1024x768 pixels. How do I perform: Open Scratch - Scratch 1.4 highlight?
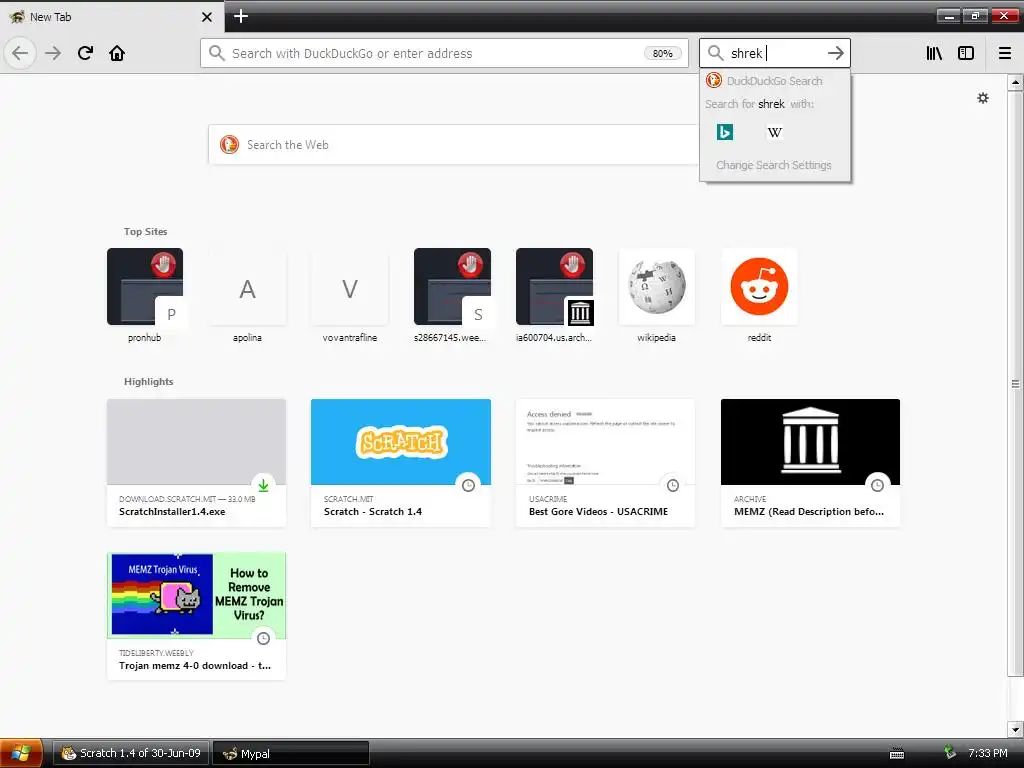[401, 462]
